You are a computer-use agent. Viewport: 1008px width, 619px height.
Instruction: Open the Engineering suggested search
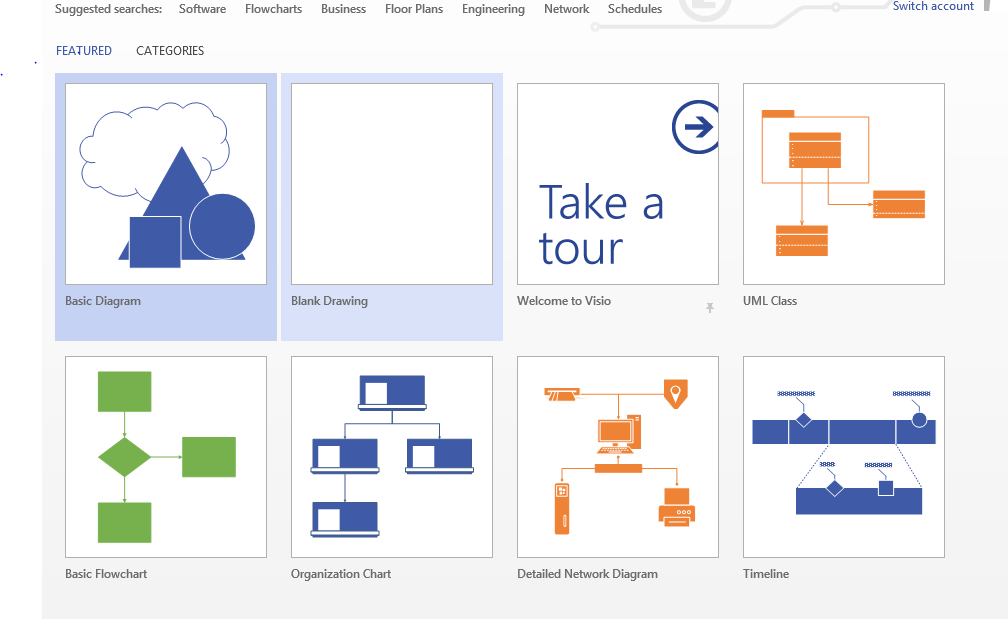coord(493,9)
